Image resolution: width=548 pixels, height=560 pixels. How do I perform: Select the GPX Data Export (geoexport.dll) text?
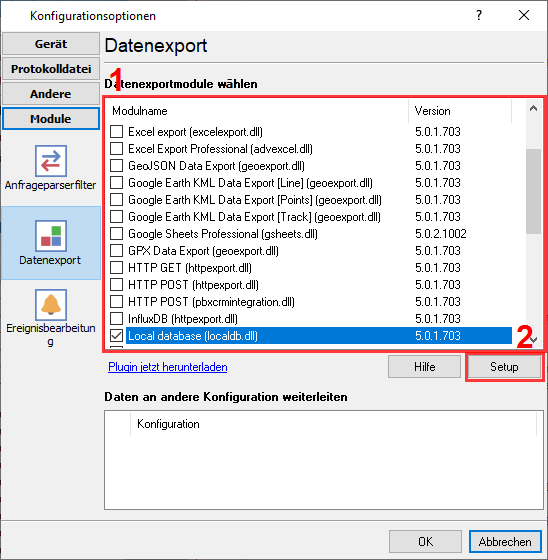[203, 251]
